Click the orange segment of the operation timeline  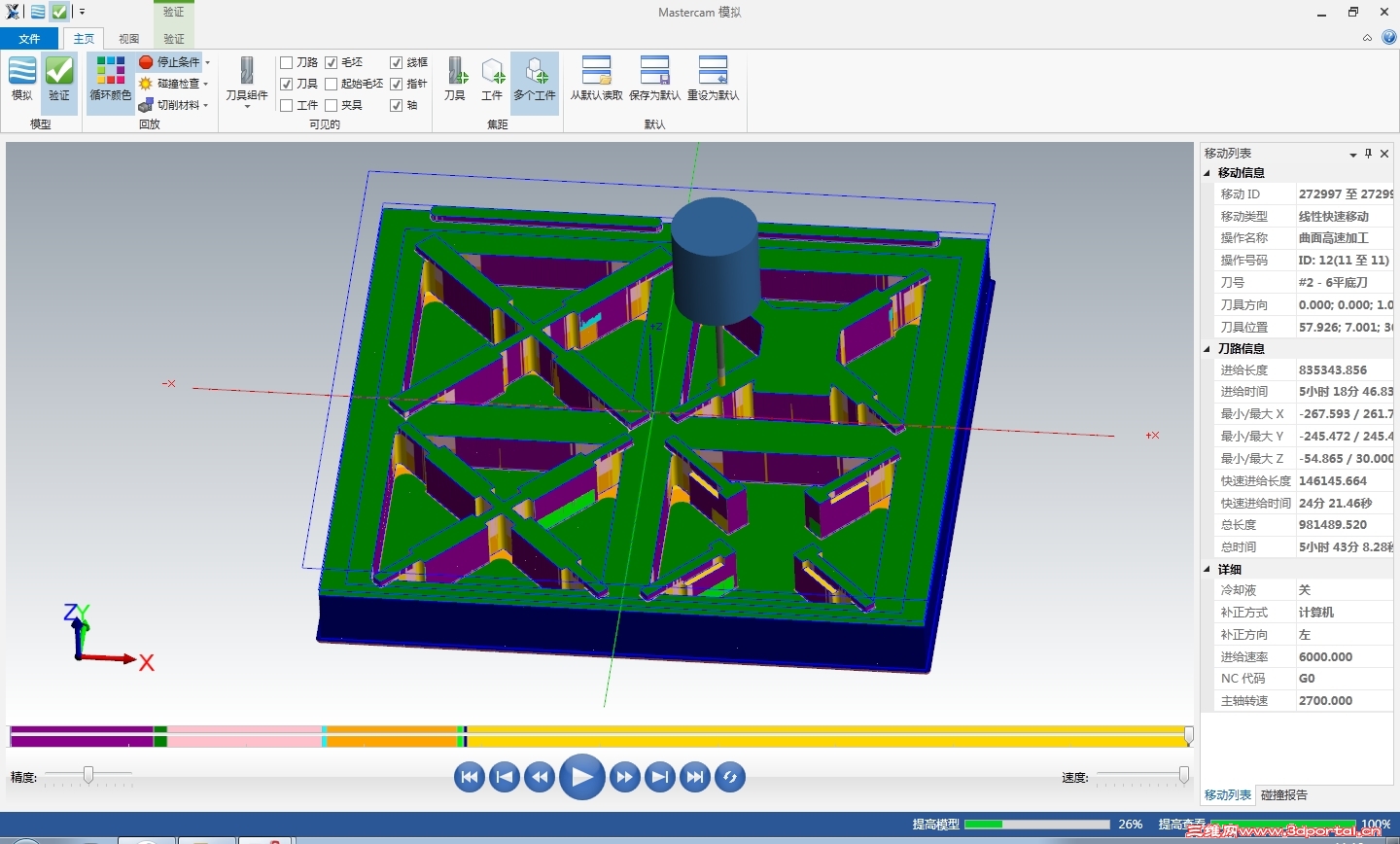tap(392, 736)
